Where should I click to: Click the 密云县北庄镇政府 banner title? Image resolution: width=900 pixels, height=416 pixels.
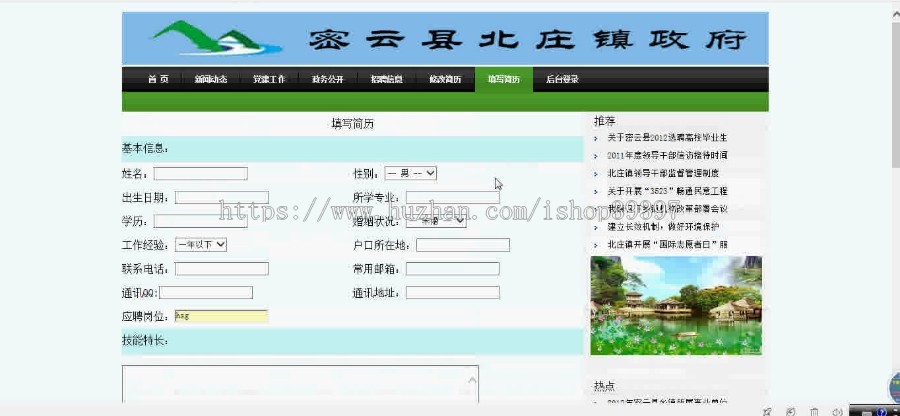[x=528, y=40]
